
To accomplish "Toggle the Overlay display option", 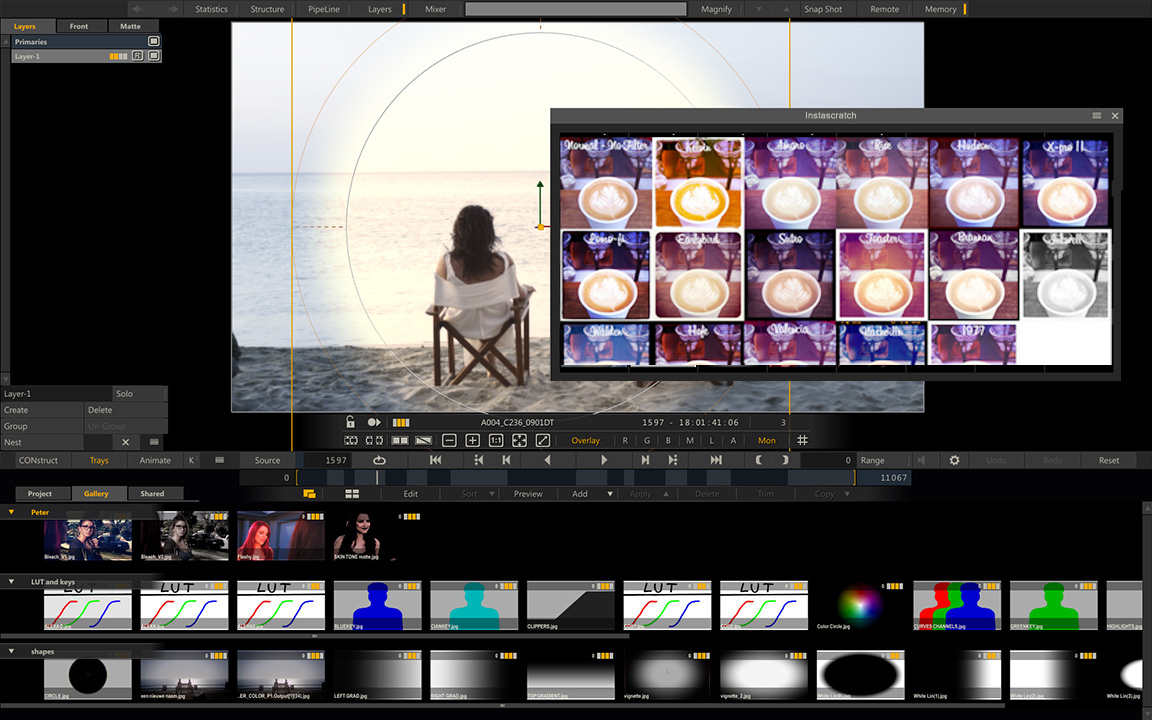I will tap(586, 441).
